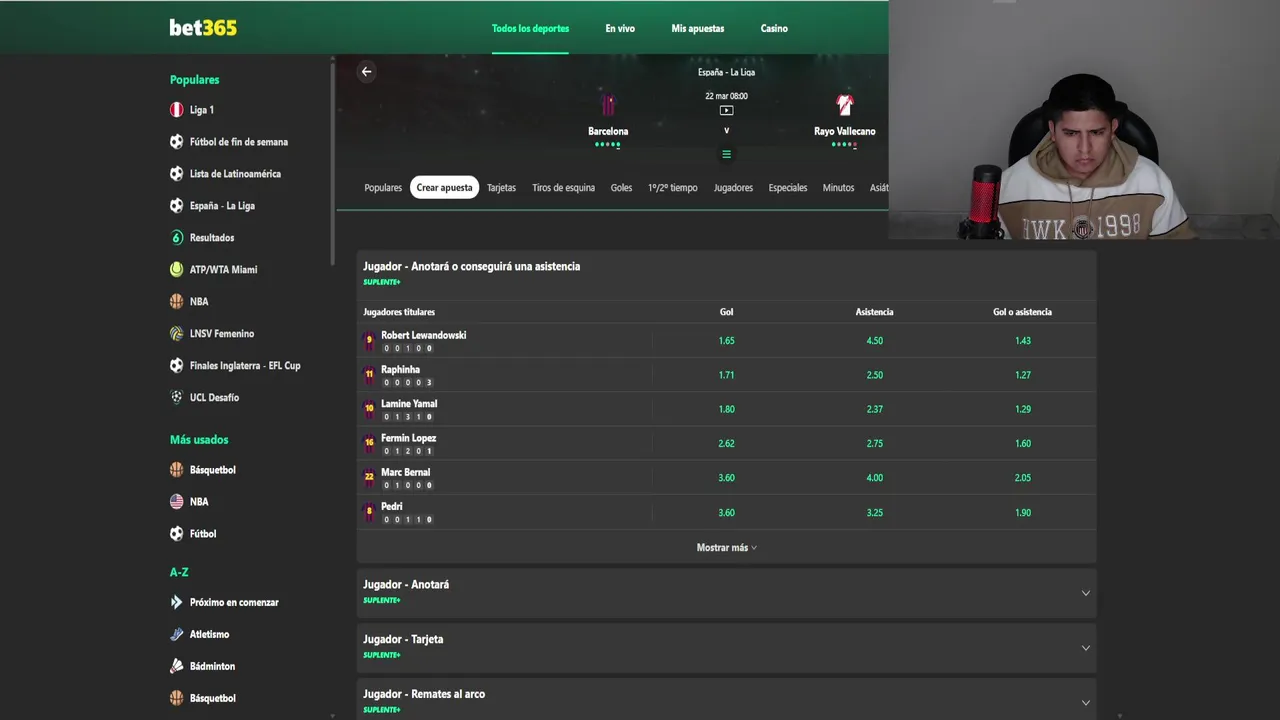This screenshot has height=720, width=1280.
Task: Switch to the Tiros de esquina tab
Action: pyautogui.click(x=563, y=188)
